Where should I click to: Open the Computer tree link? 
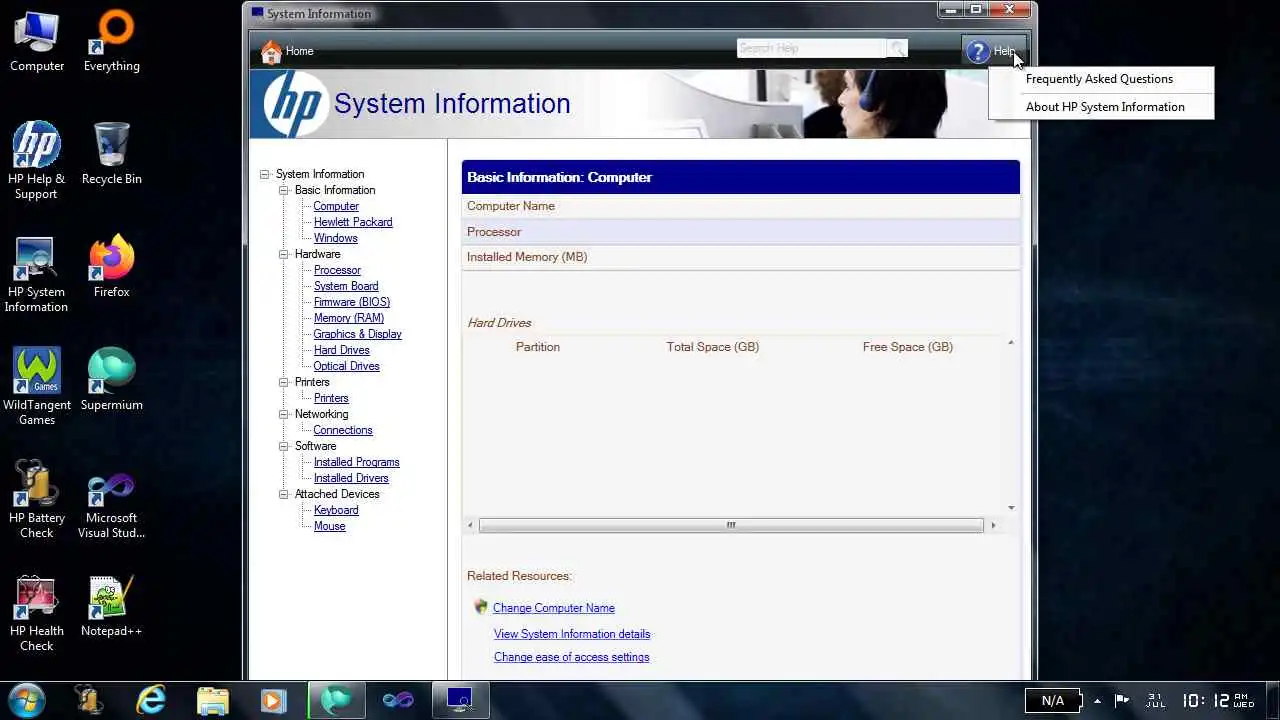click(336, 206)
